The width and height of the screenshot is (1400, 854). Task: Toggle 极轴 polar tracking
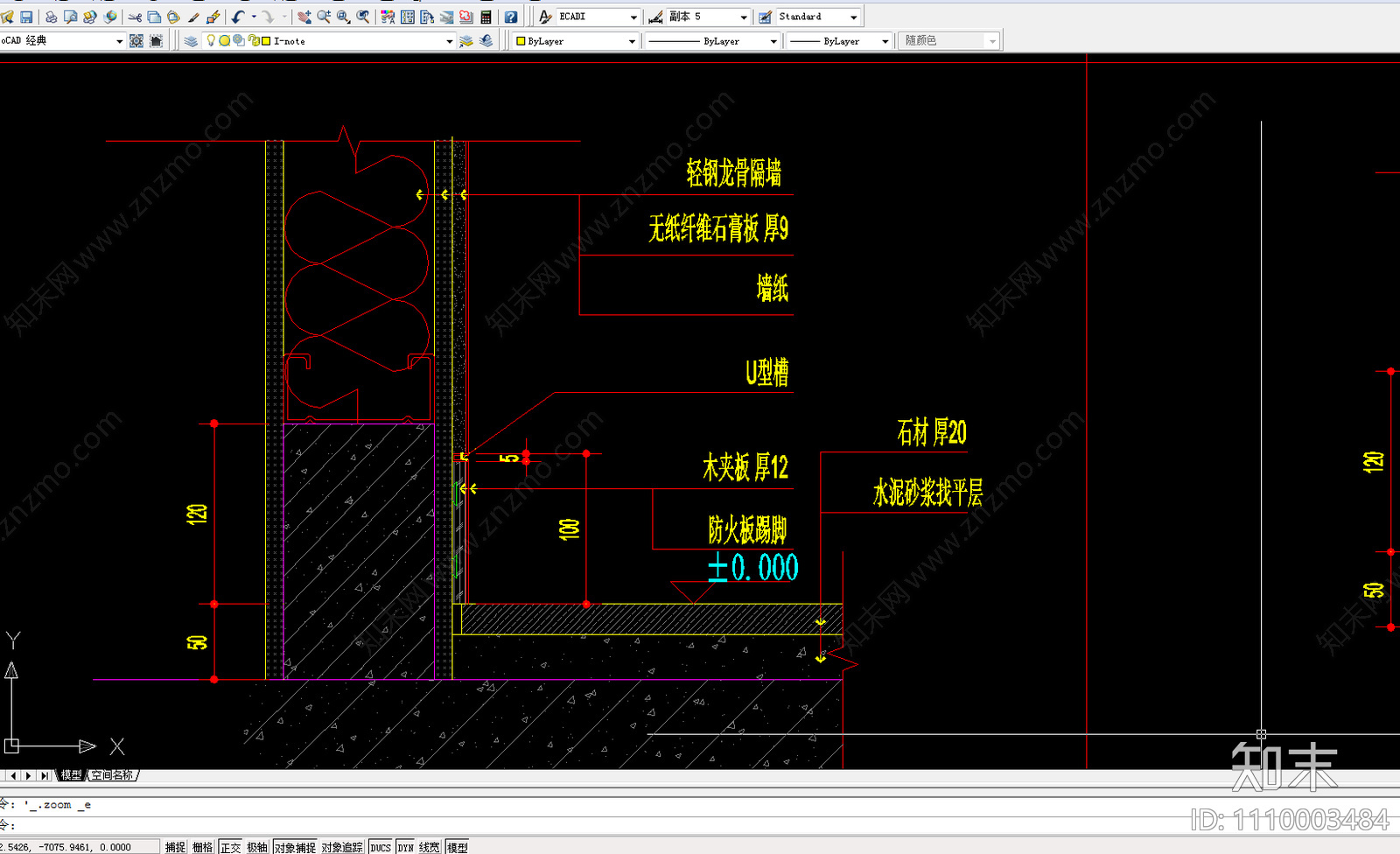tap(257, 847)
